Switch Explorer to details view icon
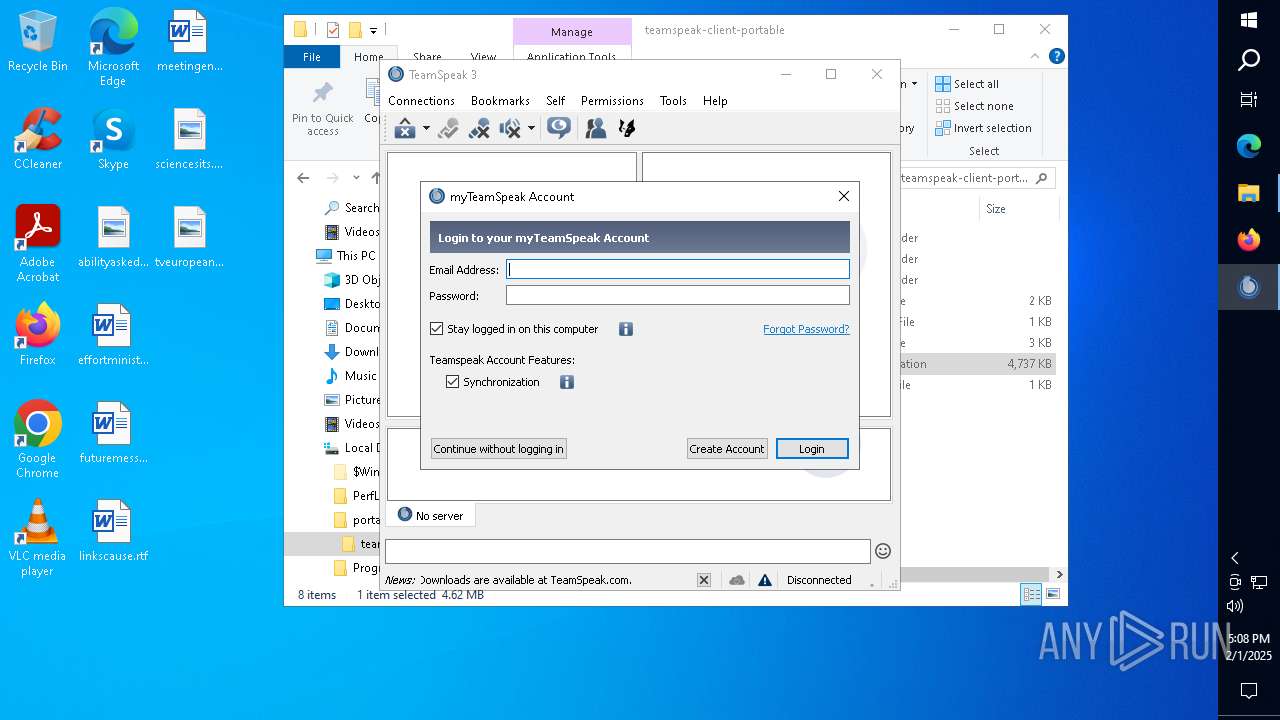Screen dimensions: 1280x720 (1031, 595)
